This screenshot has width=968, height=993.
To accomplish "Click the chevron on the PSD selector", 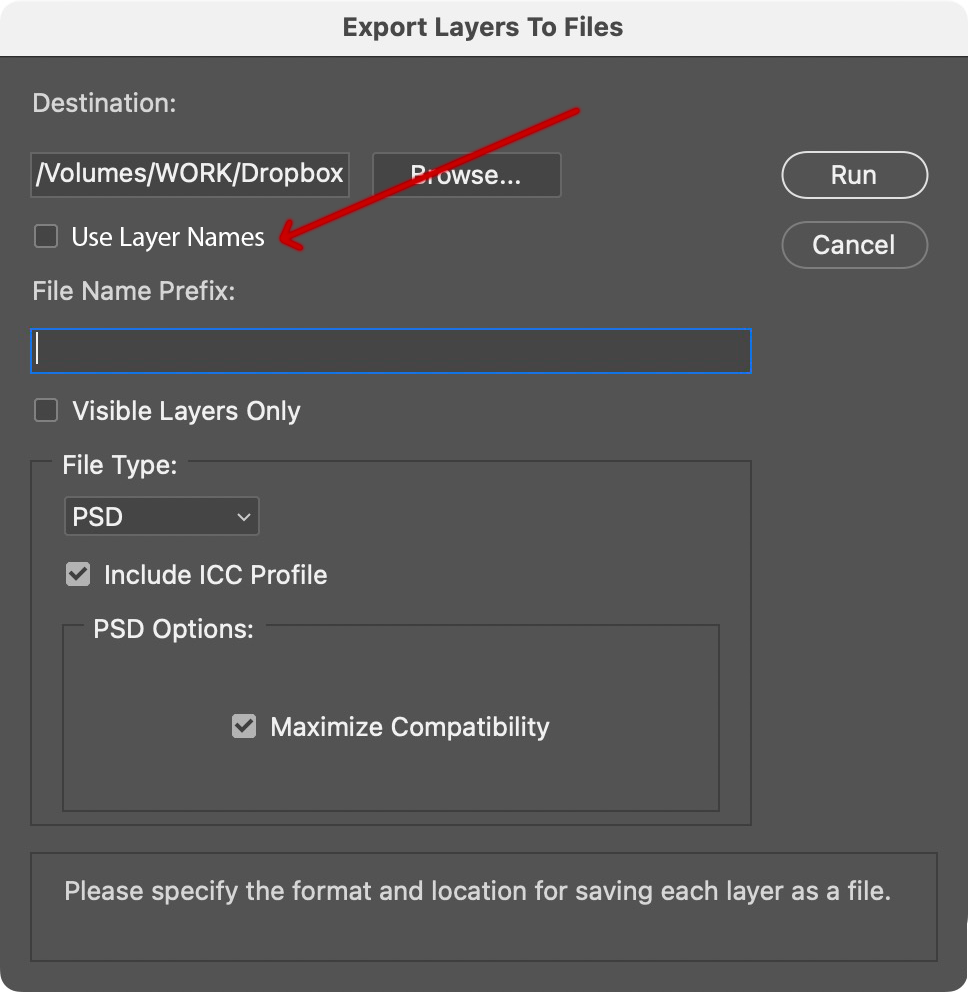I will pos(241,516).
